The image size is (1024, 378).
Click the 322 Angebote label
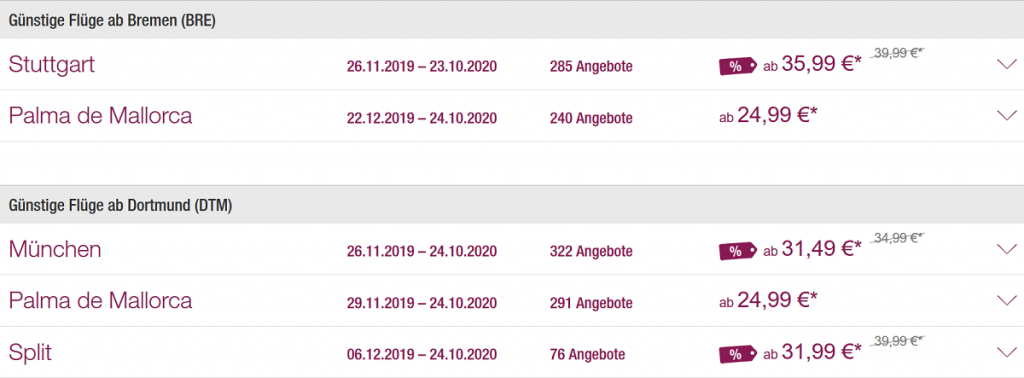(591, 251)
